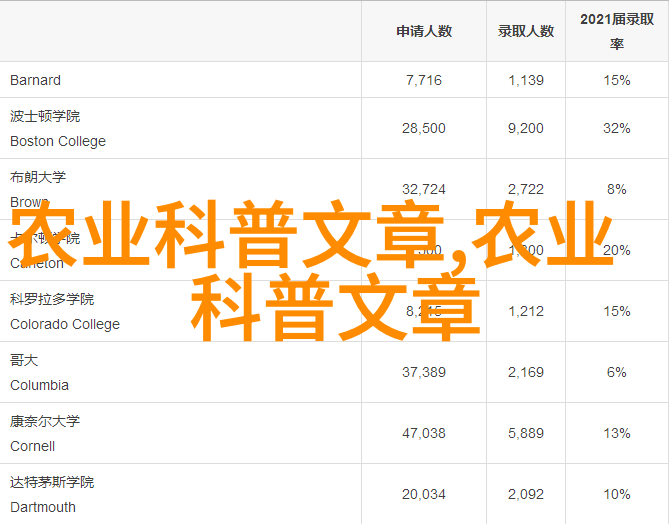Click Columbia applicants value 37,389
The image size is (670, 524).
coord(424,372)
